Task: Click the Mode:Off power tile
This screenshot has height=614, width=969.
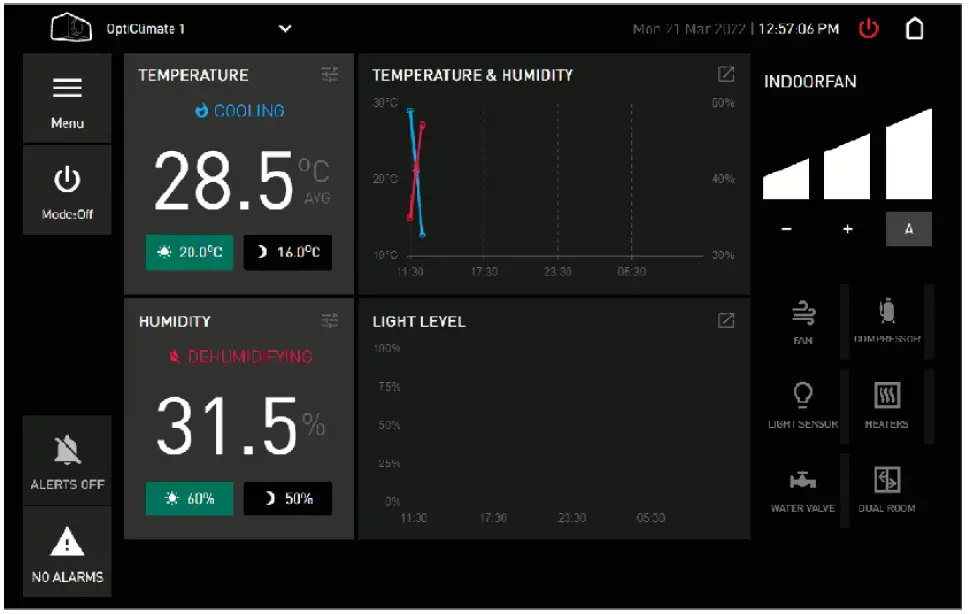Action: pos(67,190)
